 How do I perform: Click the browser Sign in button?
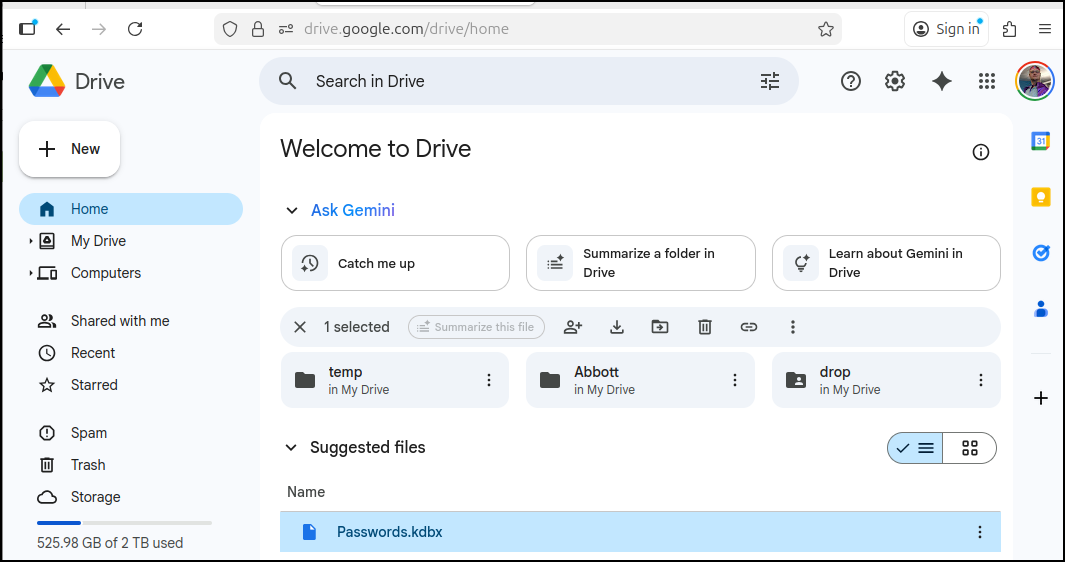[x=946, y=29]
